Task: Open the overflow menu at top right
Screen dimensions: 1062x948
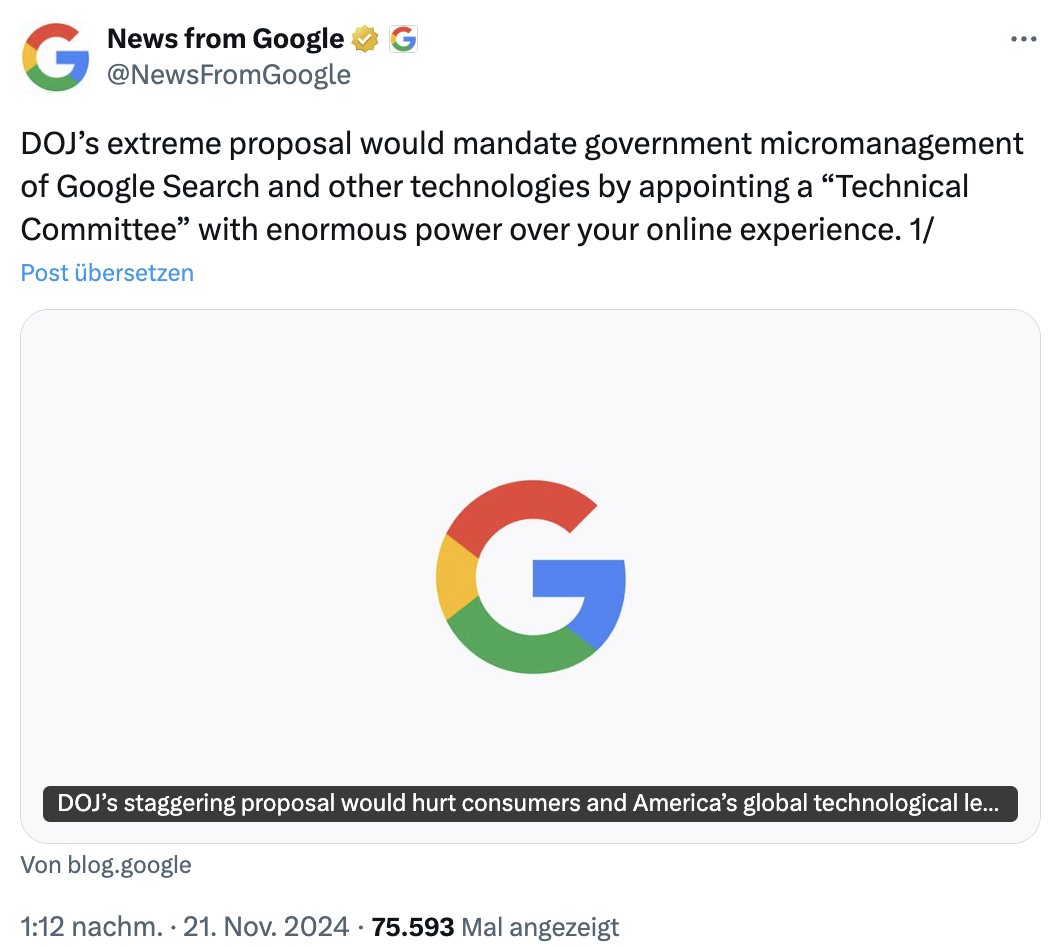Action: [1025, 38]
